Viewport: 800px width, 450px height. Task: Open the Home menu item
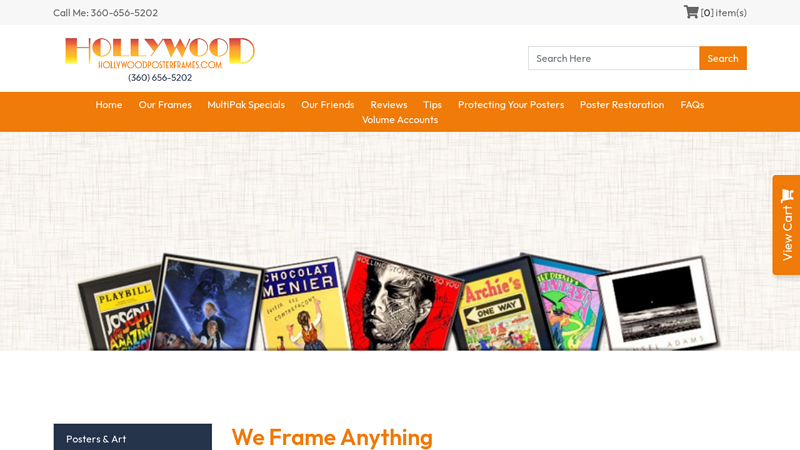point(109,105)
